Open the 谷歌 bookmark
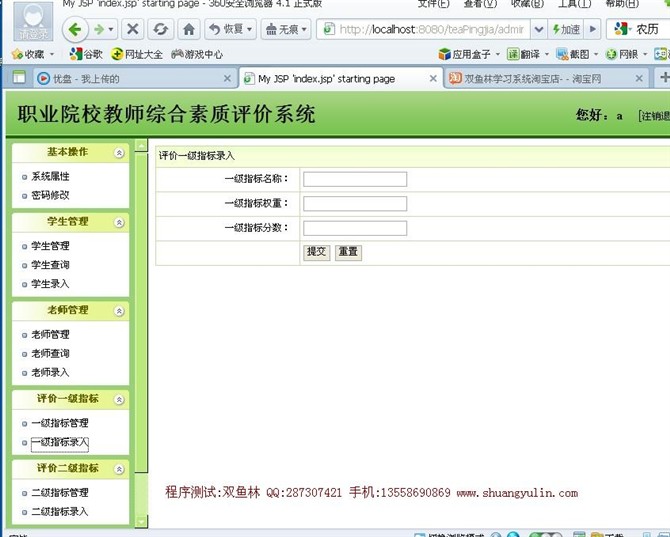Image resolution: width=670 pixels, height=537 pixels. pos(86,54)
